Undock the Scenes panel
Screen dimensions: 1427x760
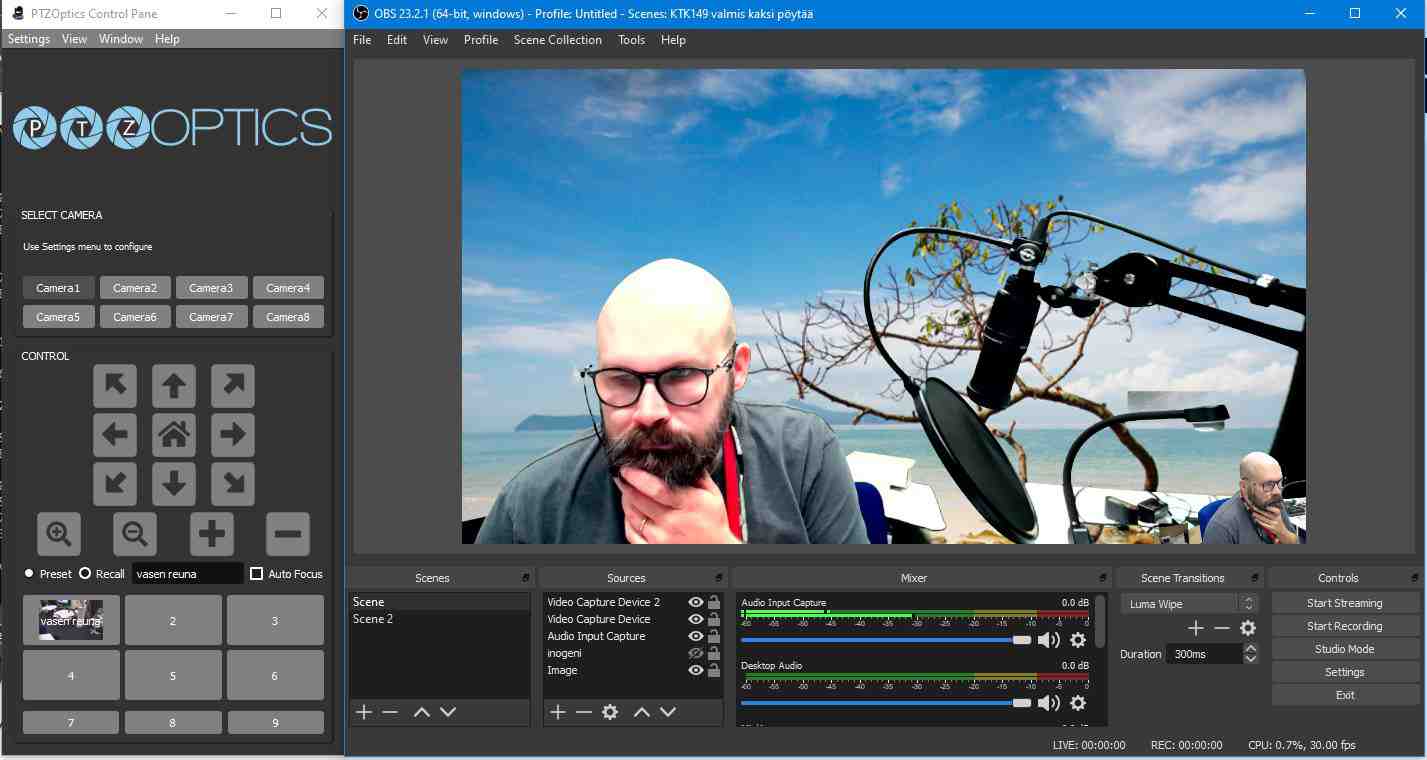click(x=526, y=578)
